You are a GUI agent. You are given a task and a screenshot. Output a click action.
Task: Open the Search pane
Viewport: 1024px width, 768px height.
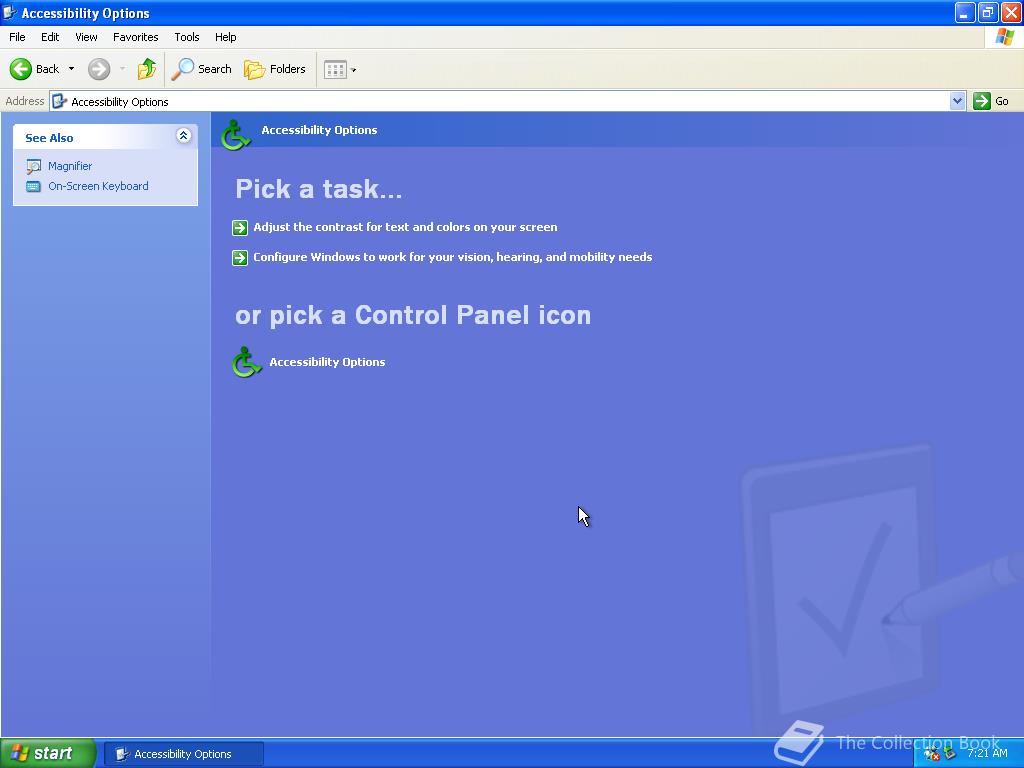pos(201,69)
